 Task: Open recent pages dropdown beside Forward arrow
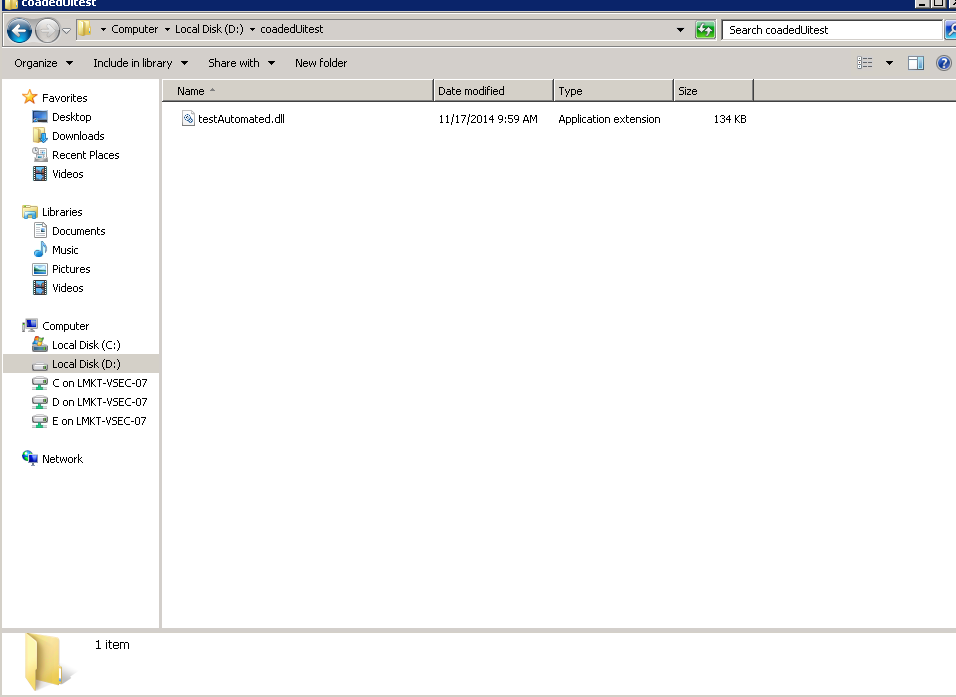pos(66,30)
